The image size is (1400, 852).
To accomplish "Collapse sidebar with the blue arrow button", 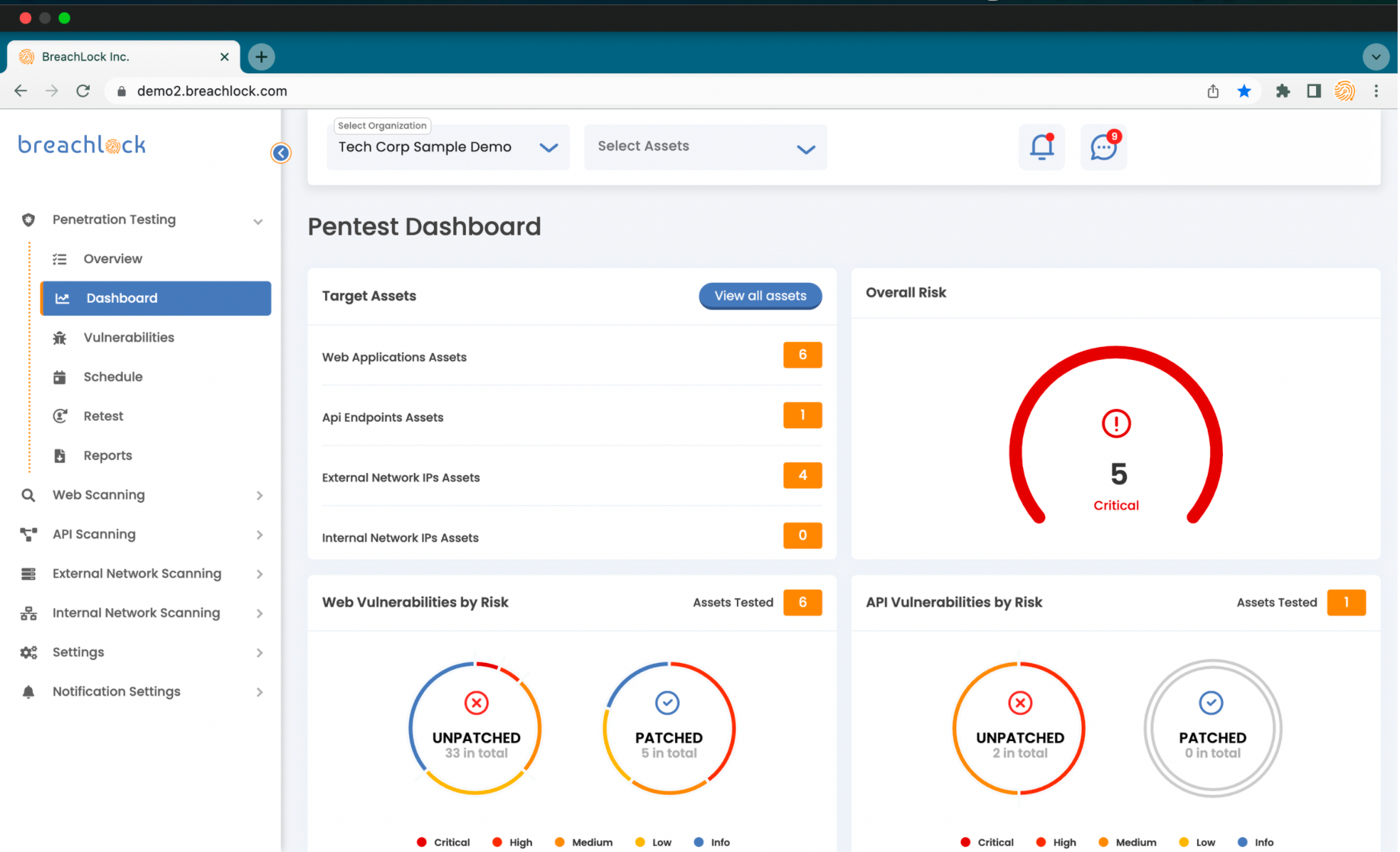I will pos(281,152).
